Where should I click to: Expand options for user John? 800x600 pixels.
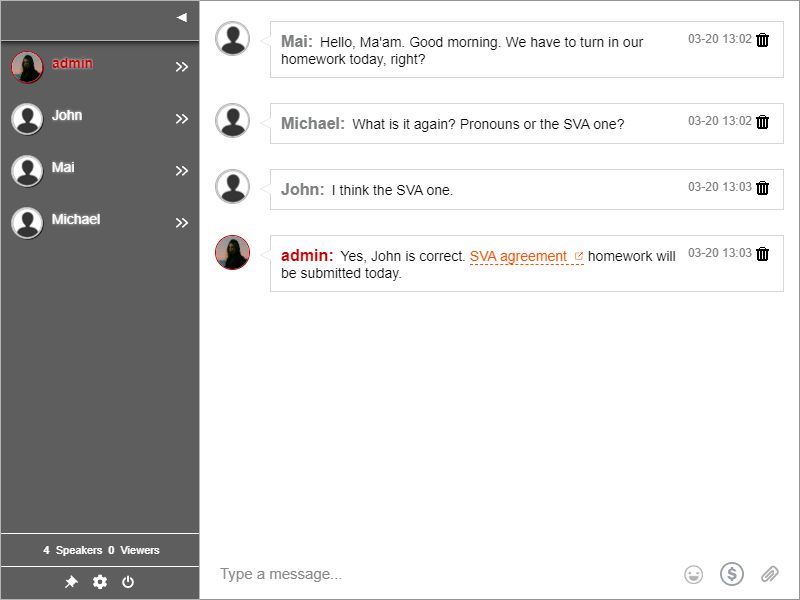click(181, 119)
